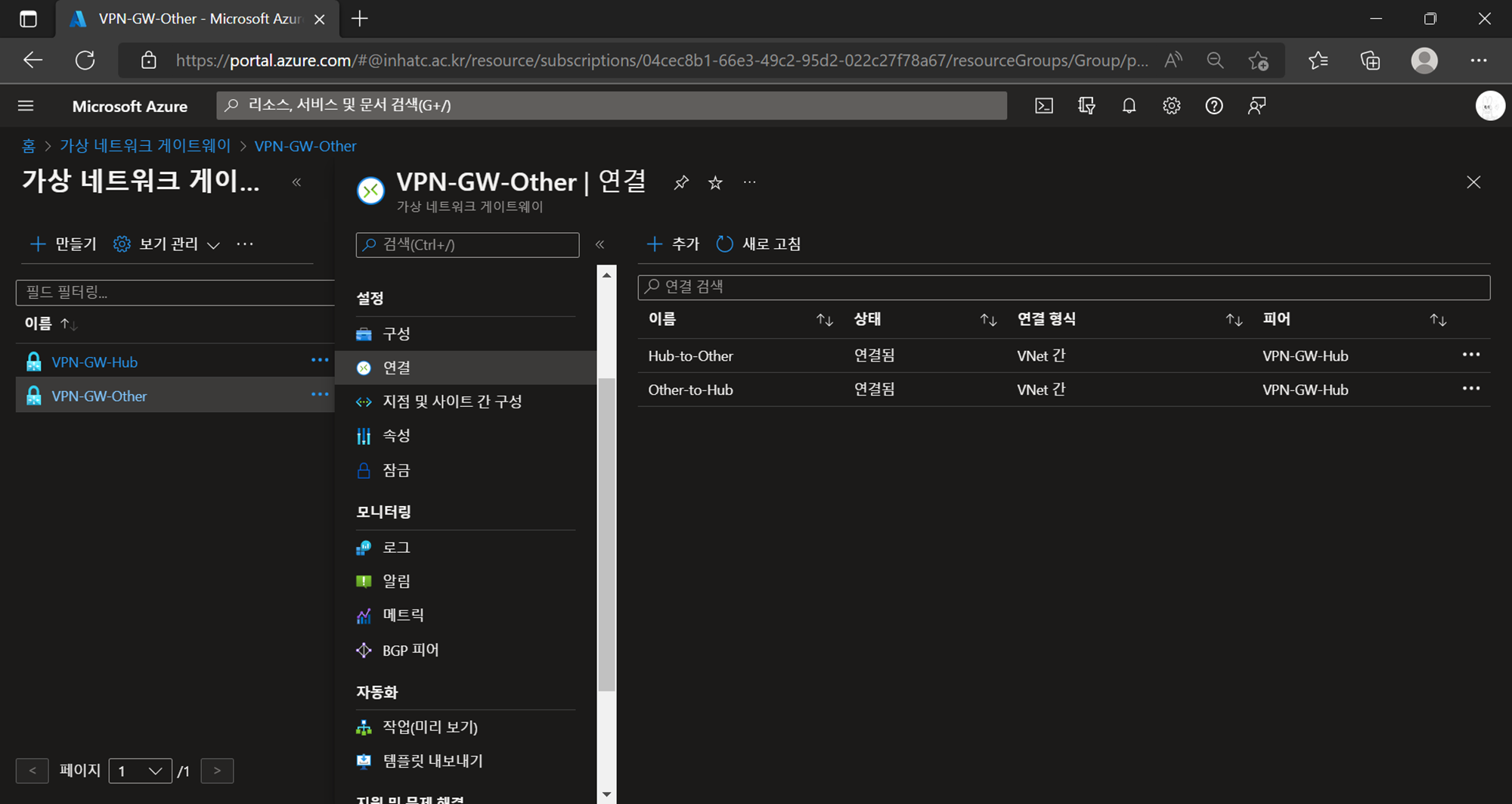
Task: Click the resource menu scrollbar down arrow
Action: pos(606,794)
